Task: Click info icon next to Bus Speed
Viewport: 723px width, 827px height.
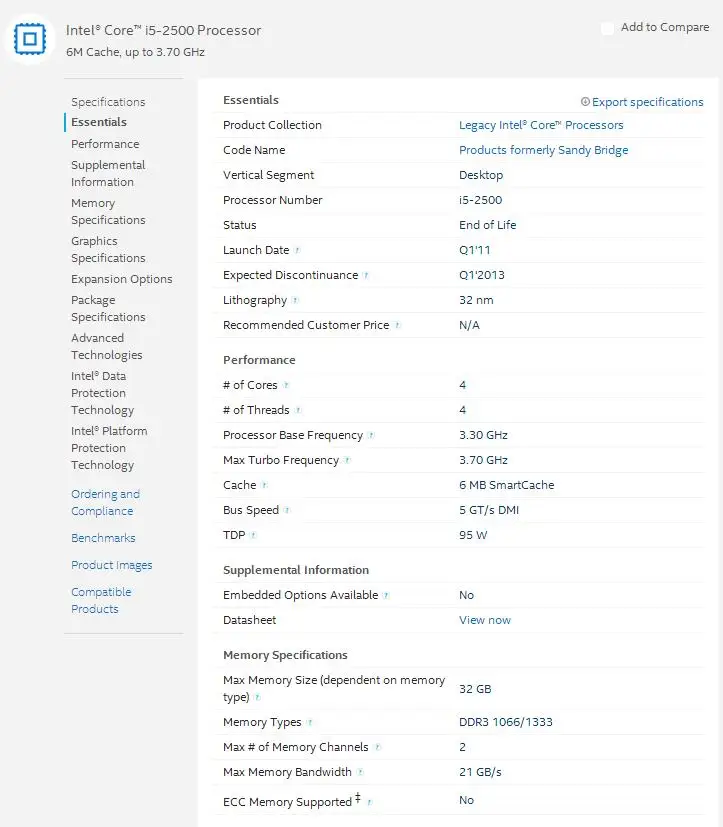Action: 287,510
